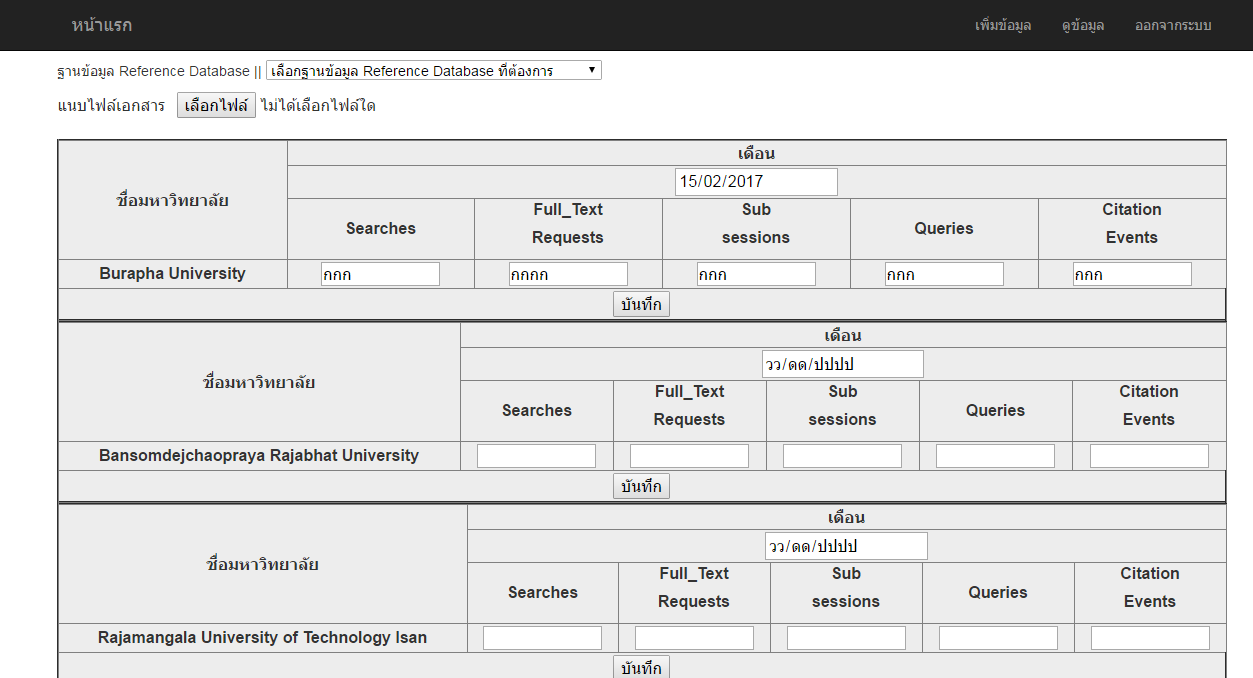Viewport: 1253px width, 678px height.
Task: Open the เพิ่มข้อมูล menu item
Action: pos(1003,25)
